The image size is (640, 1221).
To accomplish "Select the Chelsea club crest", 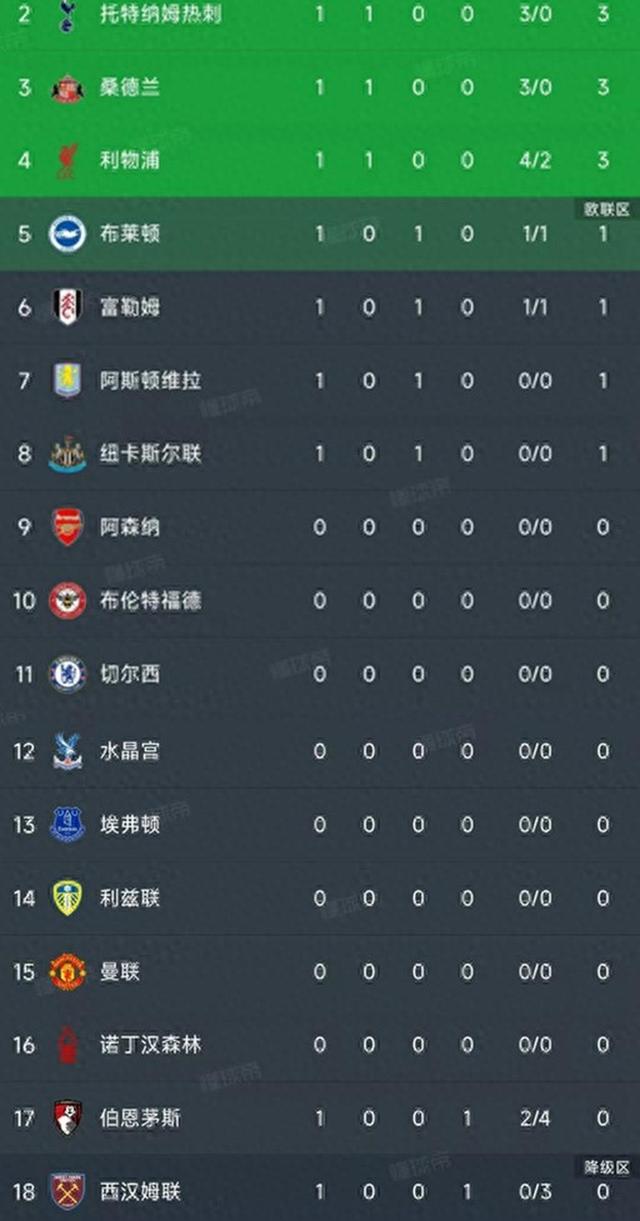I will pyautogui.click(x=68, y=673).
